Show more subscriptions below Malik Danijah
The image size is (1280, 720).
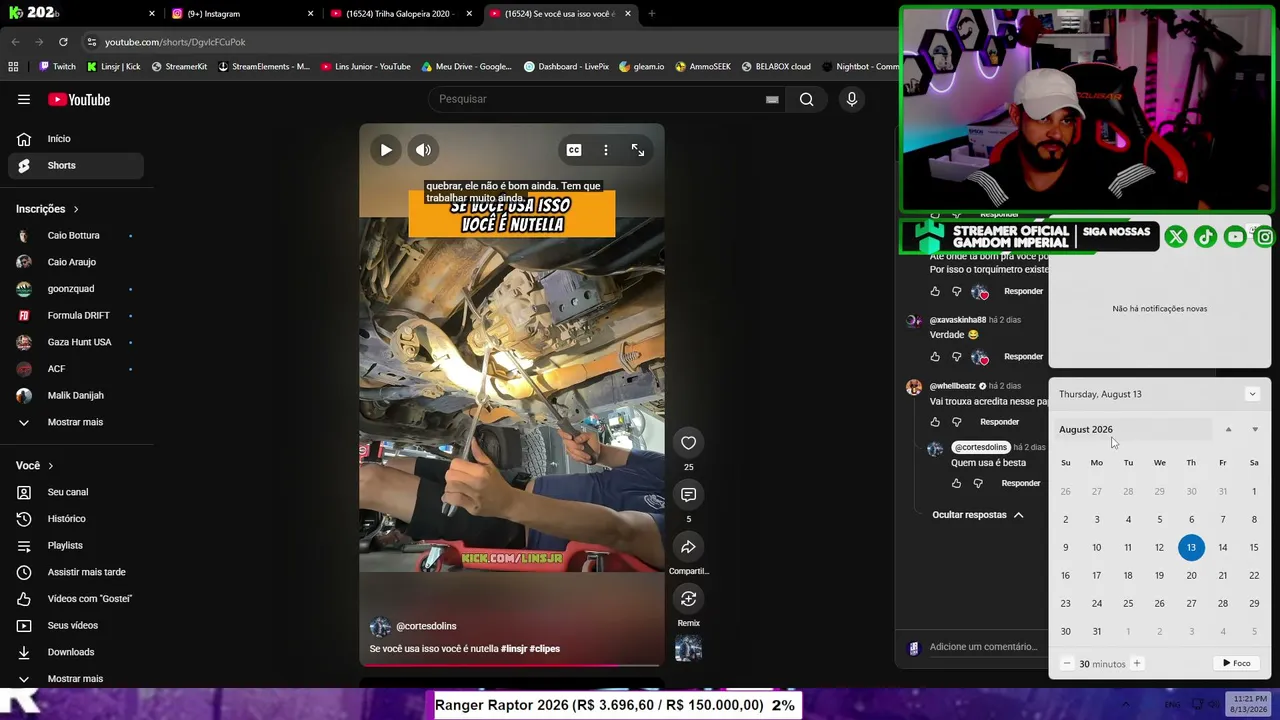(x=76, y=422)
